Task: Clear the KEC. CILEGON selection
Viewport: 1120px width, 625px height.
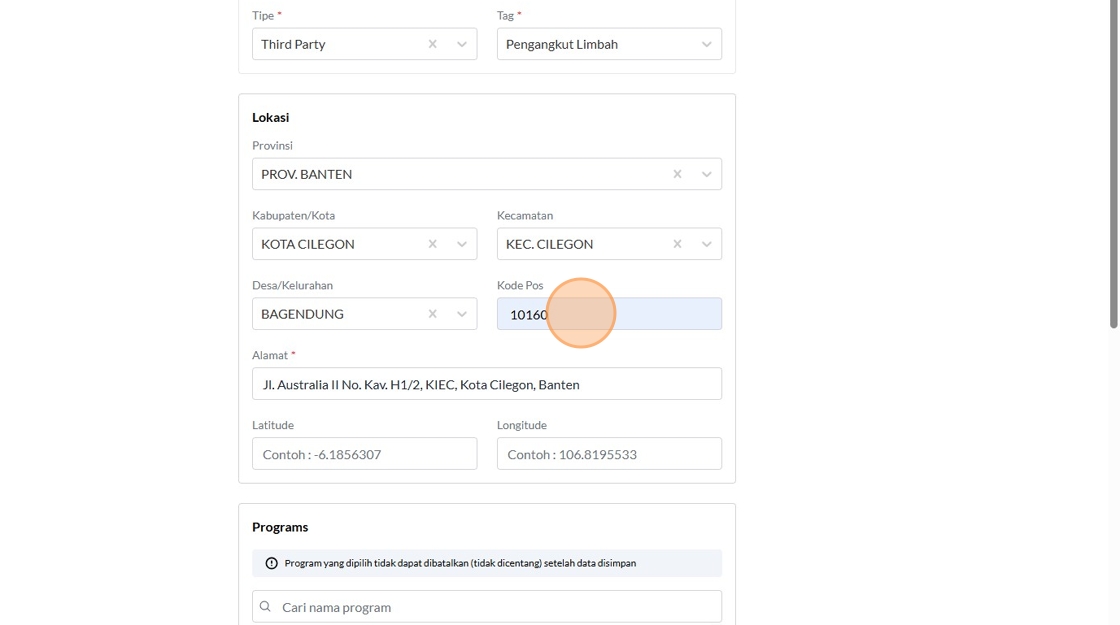Action: (677, 244)
